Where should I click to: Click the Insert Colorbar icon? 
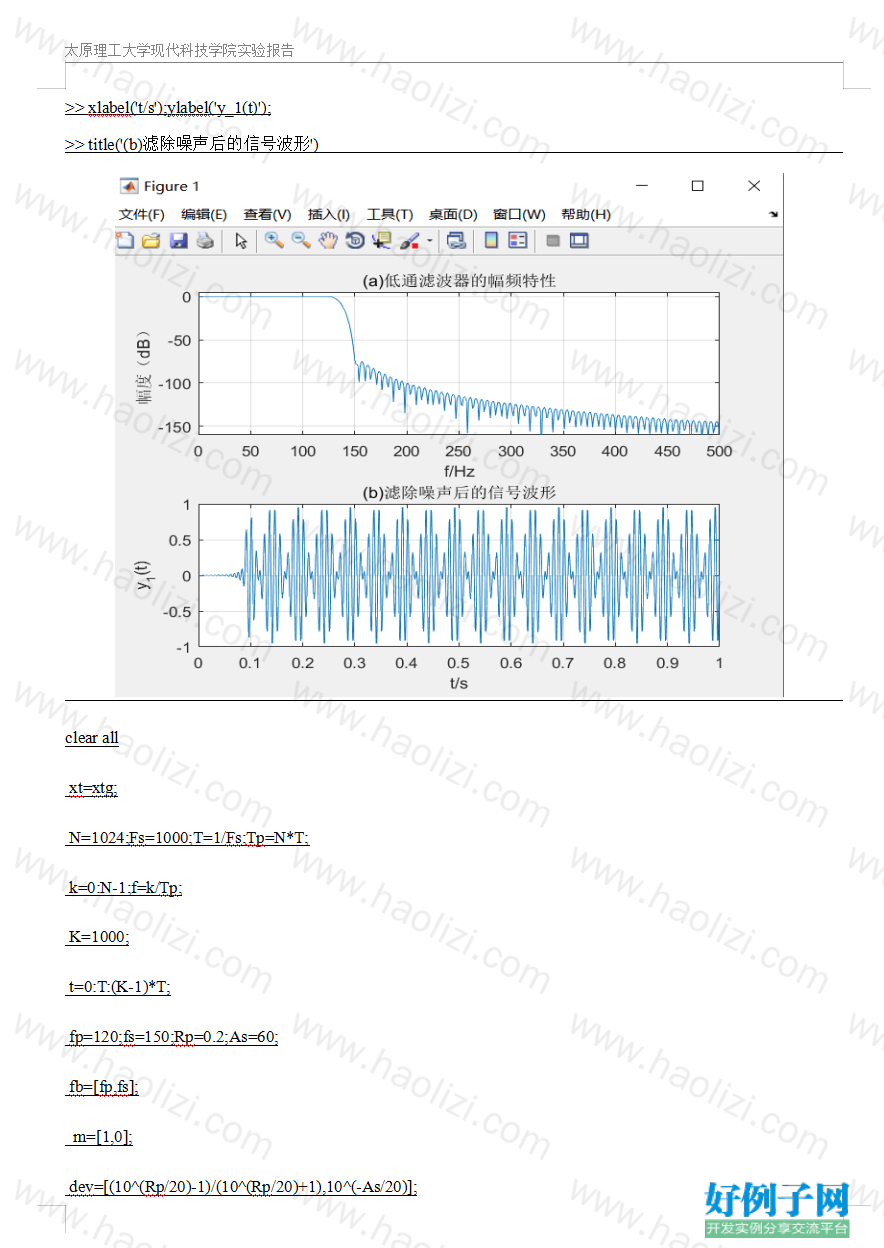(x=491, y=240)
